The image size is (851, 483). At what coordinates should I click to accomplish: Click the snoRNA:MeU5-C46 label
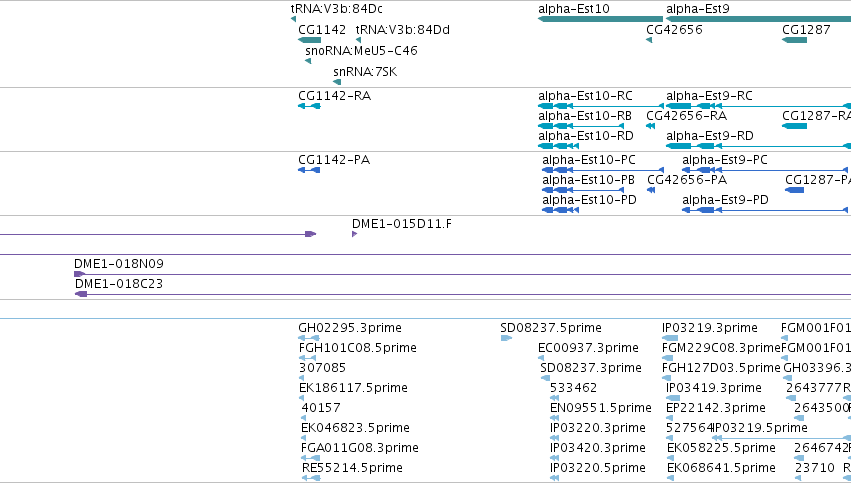click(361, 51)
